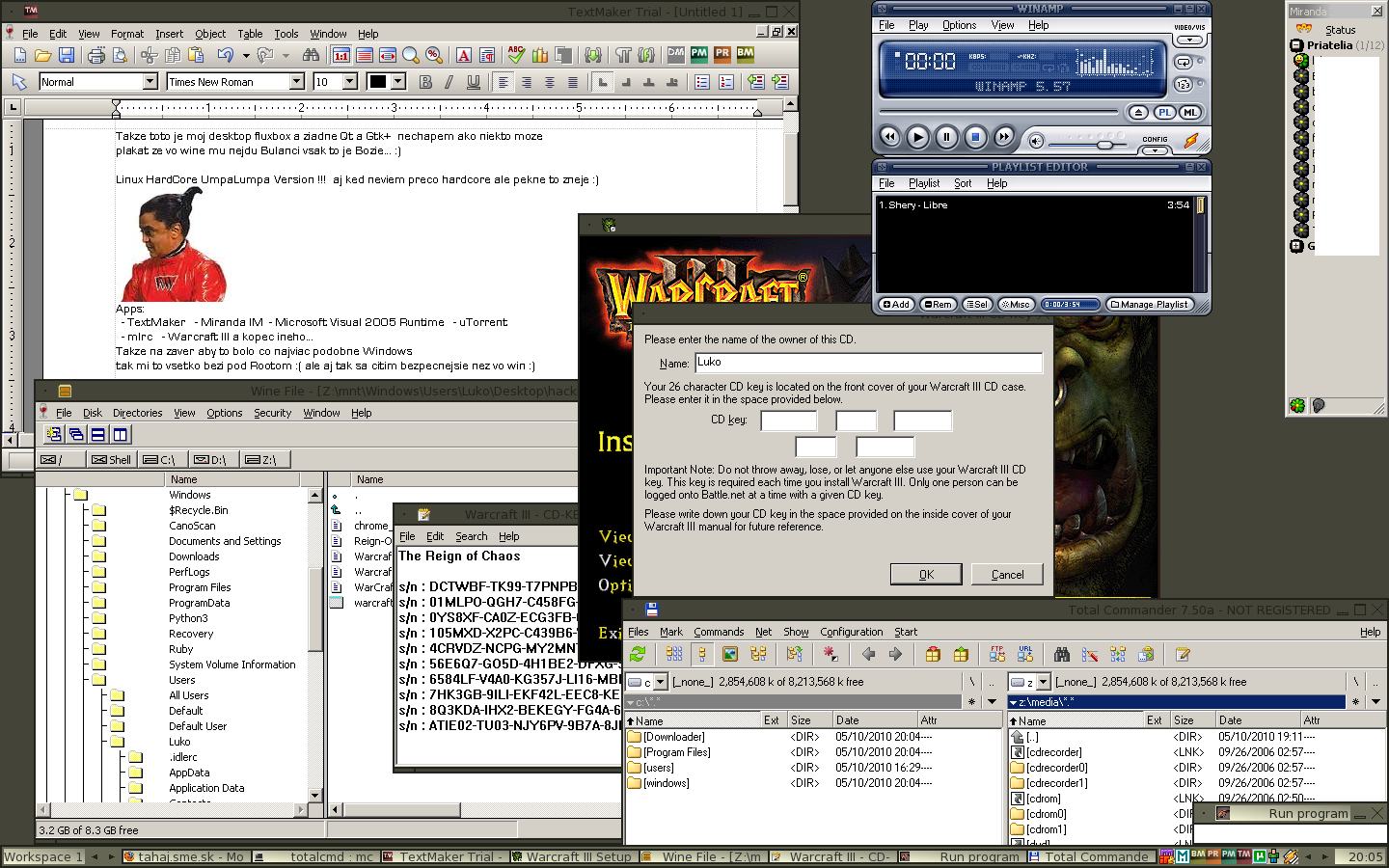Open Commands menu in Total Commander
1389x868 pixels.
tap(719, 632)
